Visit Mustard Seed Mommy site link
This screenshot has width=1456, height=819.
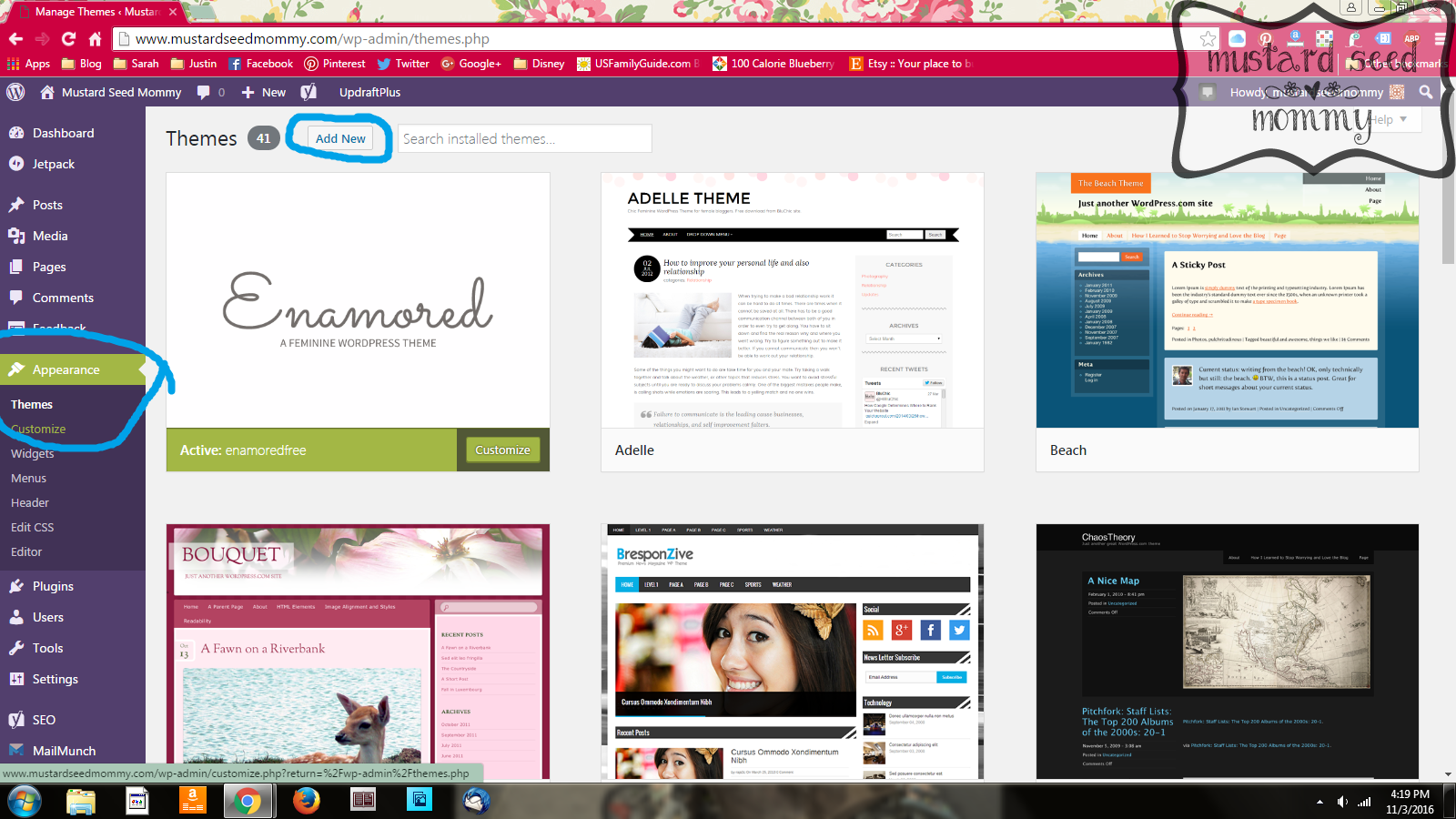[x=110, y=92]
